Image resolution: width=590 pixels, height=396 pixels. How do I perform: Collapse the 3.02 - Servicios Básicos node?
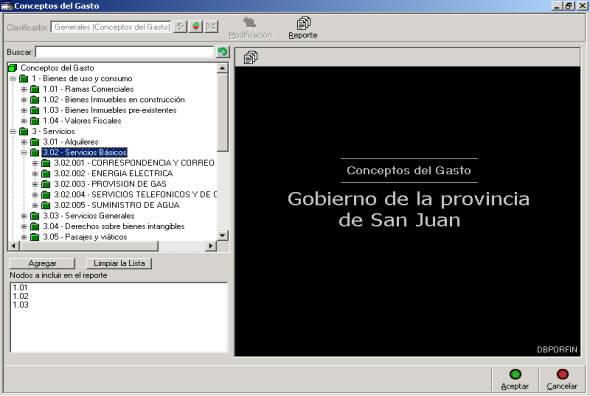pos(24,152)
